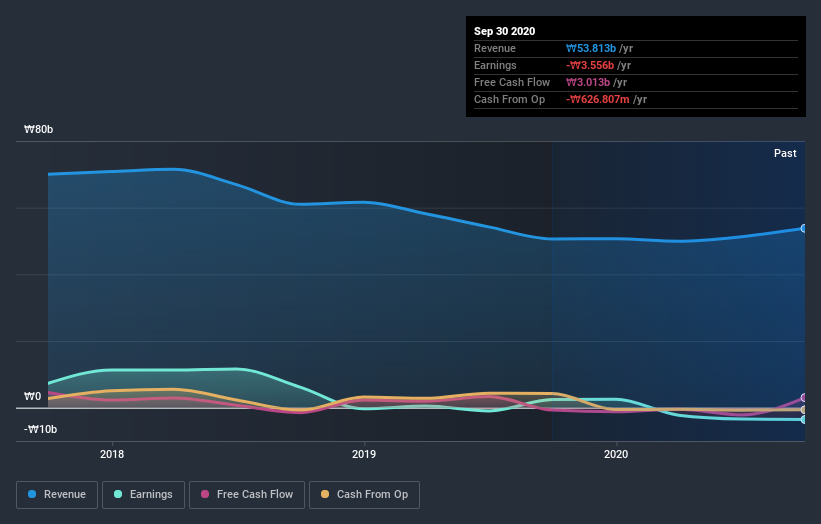Click the ₩0 y-axis label
Image resolution: width=821 pixels, height=524 pixels.
click(32, 396)
